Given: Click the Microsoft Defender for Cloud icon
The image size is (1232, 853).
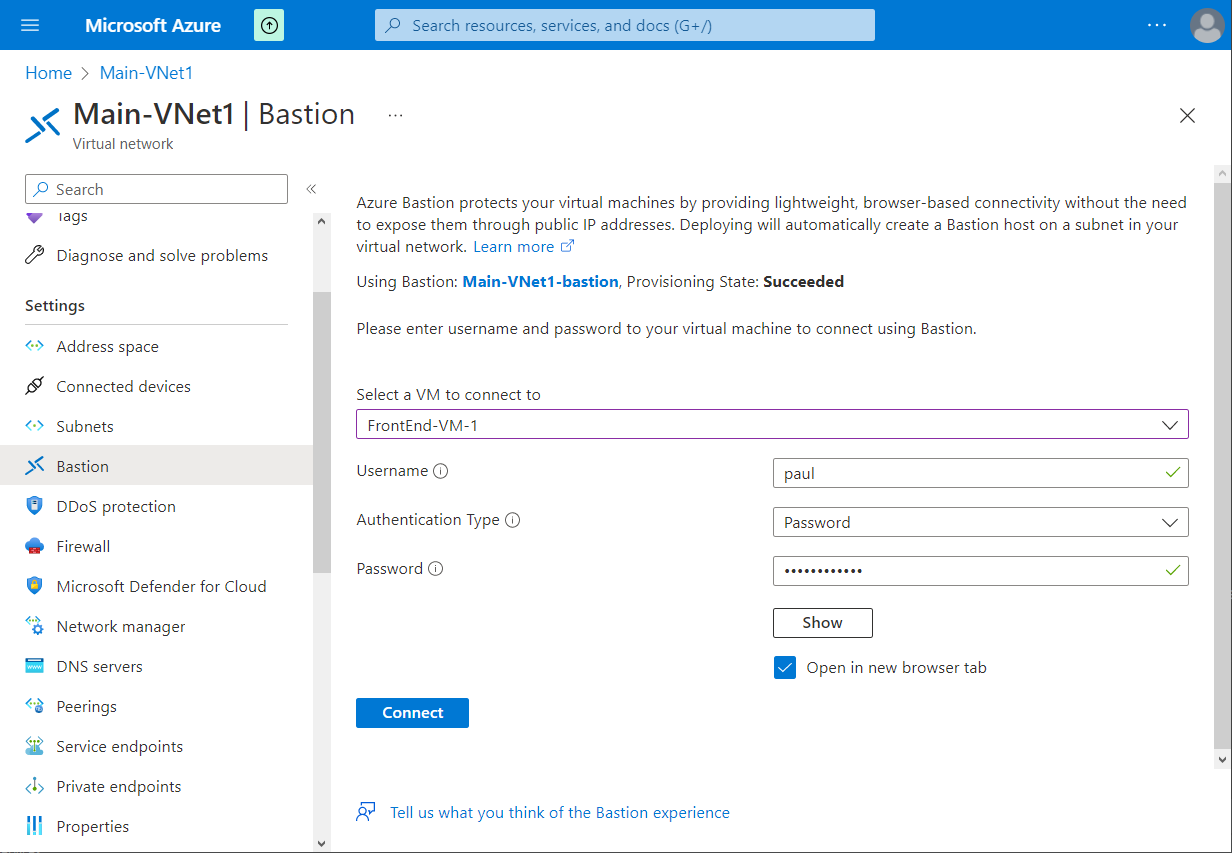Looking at the screenshot, I should [x=35, y=587].
